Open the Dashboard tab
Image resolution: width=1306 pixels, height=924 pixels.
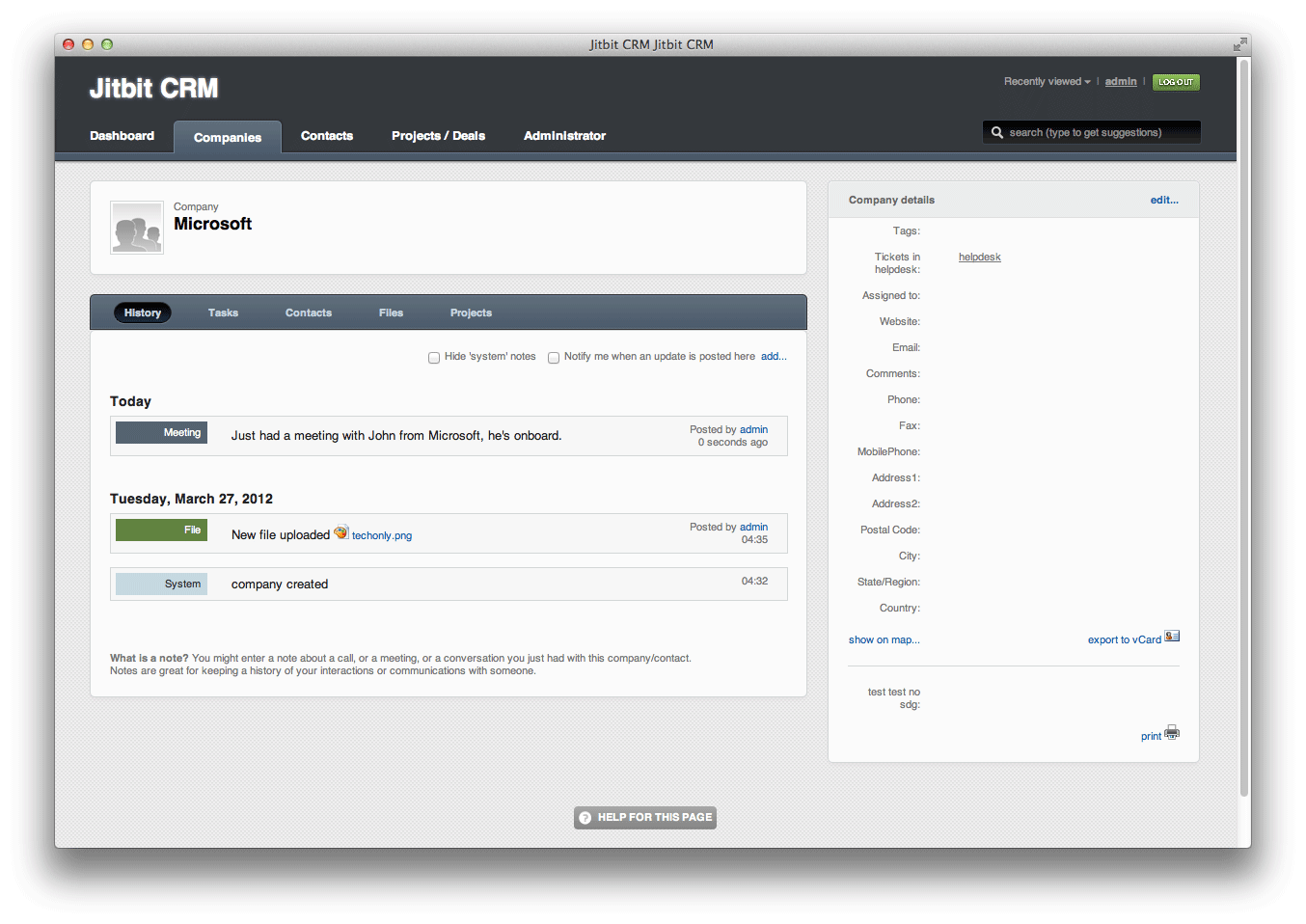click(x=122, y=136)
